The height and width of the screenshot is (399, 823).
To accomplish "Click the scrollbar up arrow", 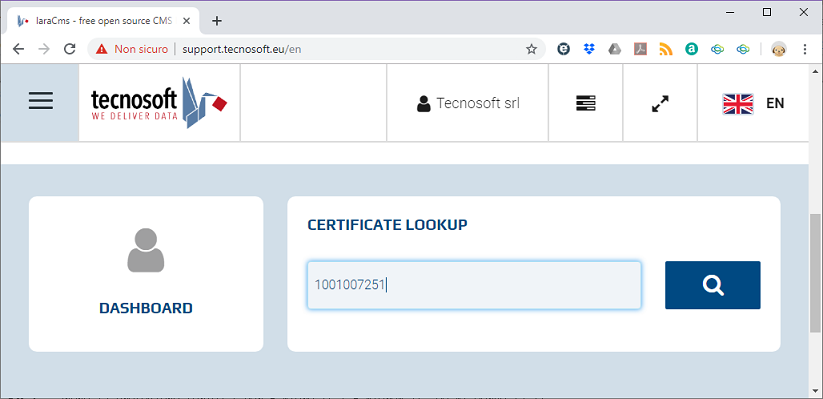I will (815, 70).
